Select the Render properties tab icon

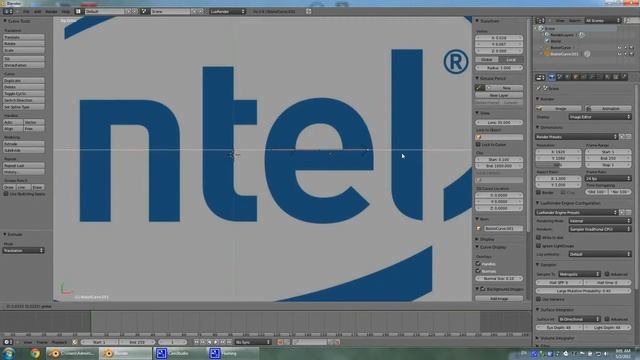click(x=552, y=77)
